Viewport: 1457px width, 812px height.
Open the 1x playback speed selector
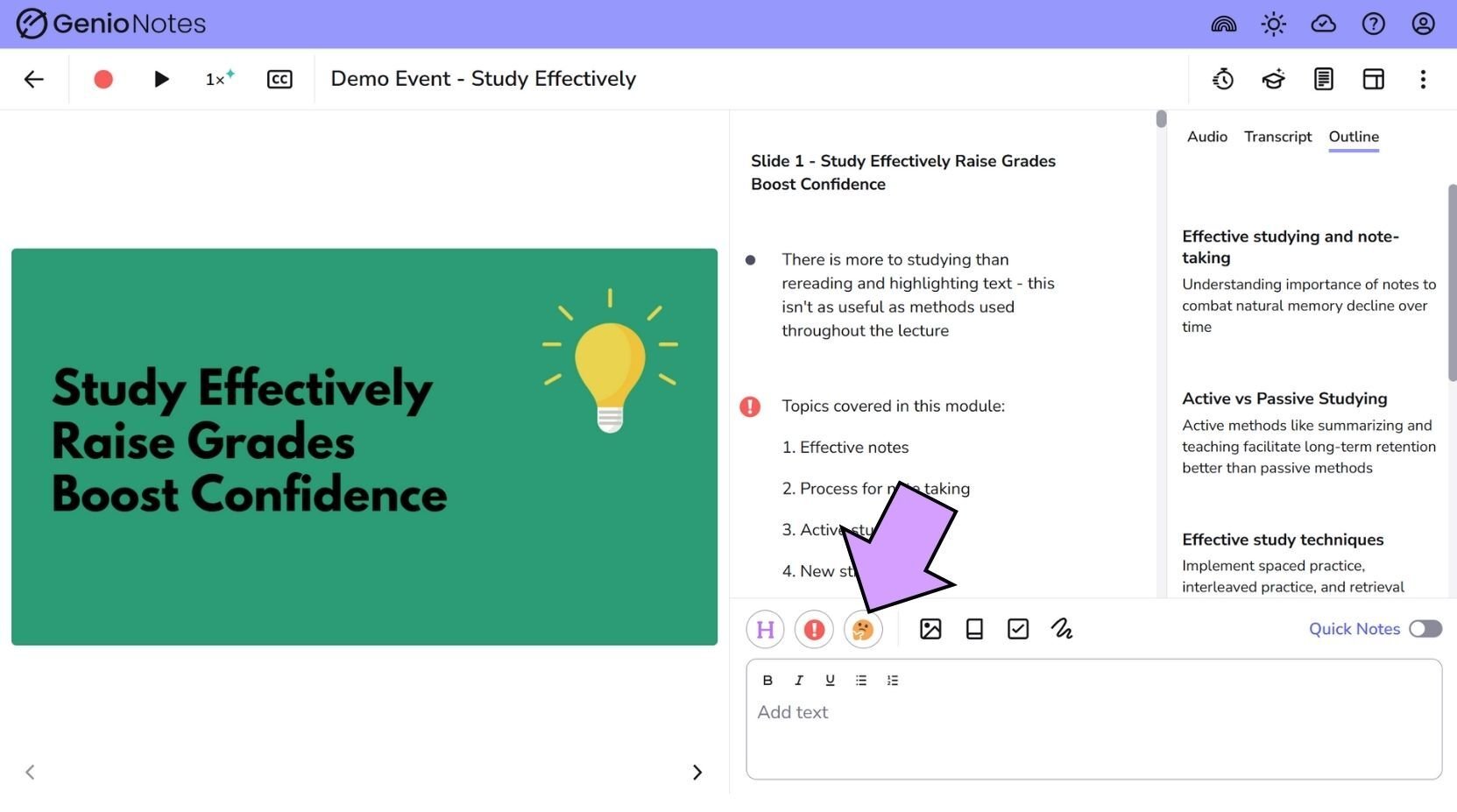pyautogui.click(x=217, y=79)
